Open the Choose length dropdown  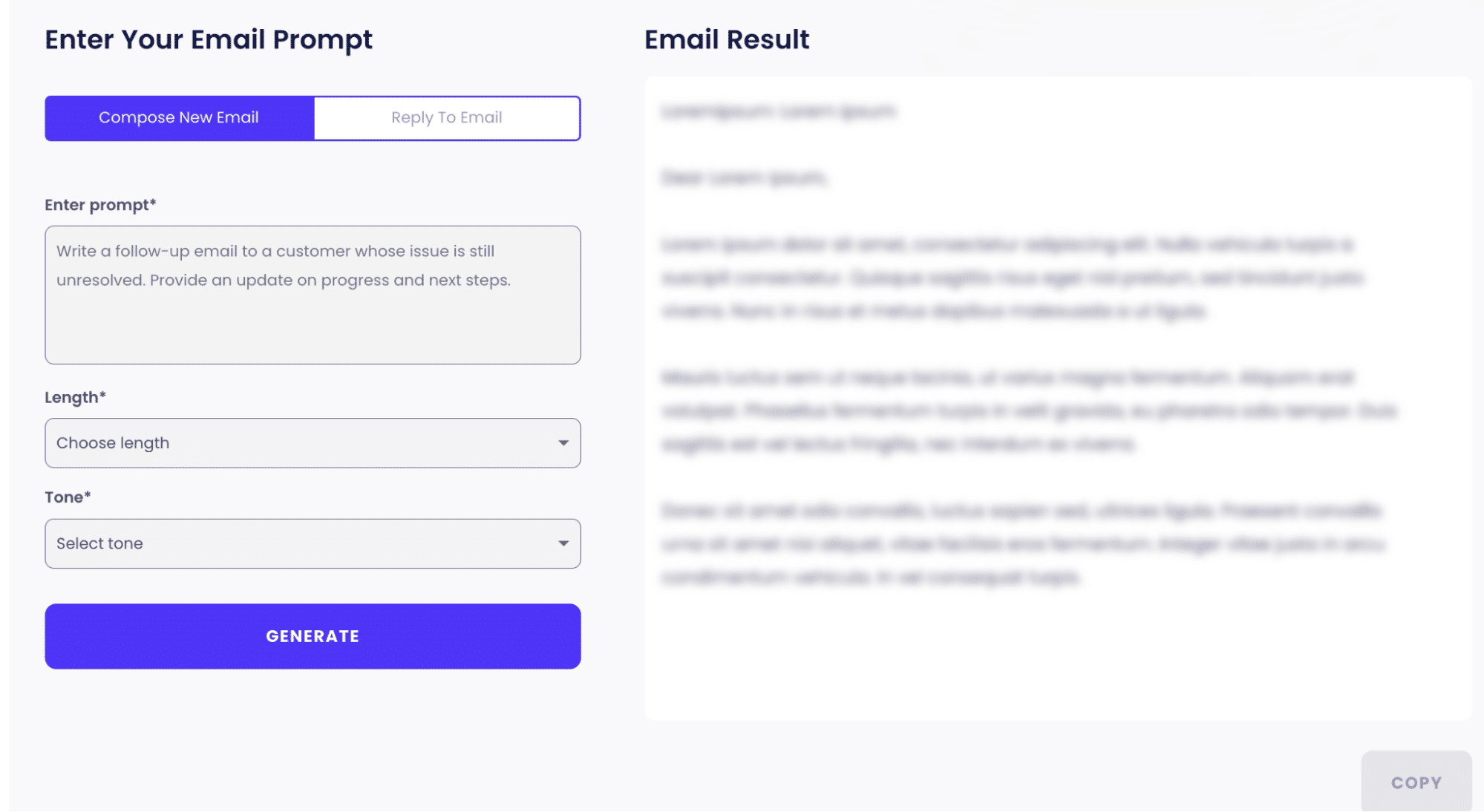[x=312, y=443]
